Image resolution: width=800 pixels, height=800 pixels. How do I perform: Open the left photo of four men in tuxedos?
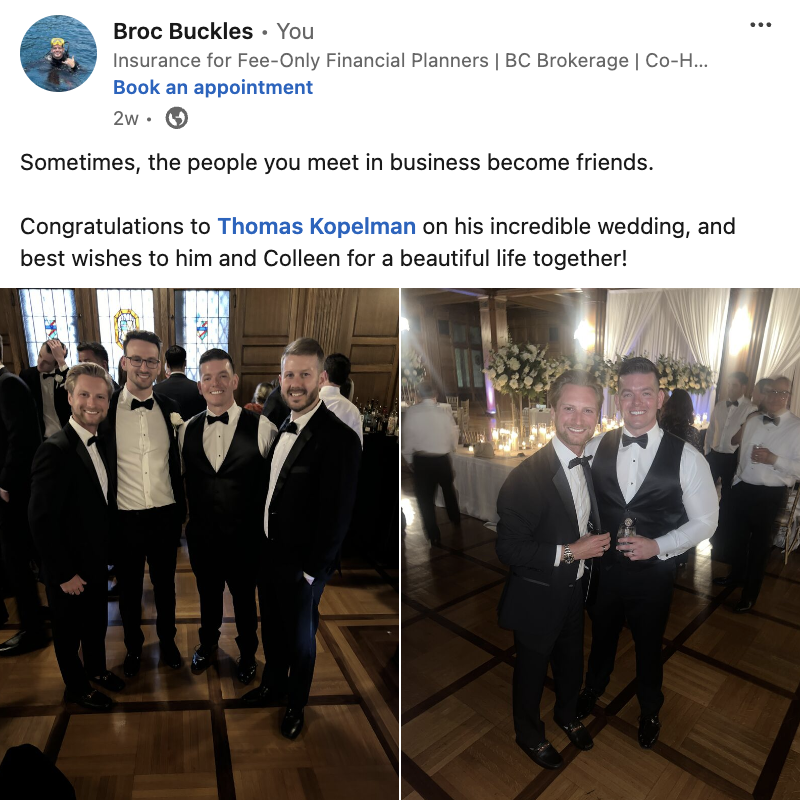199,544
